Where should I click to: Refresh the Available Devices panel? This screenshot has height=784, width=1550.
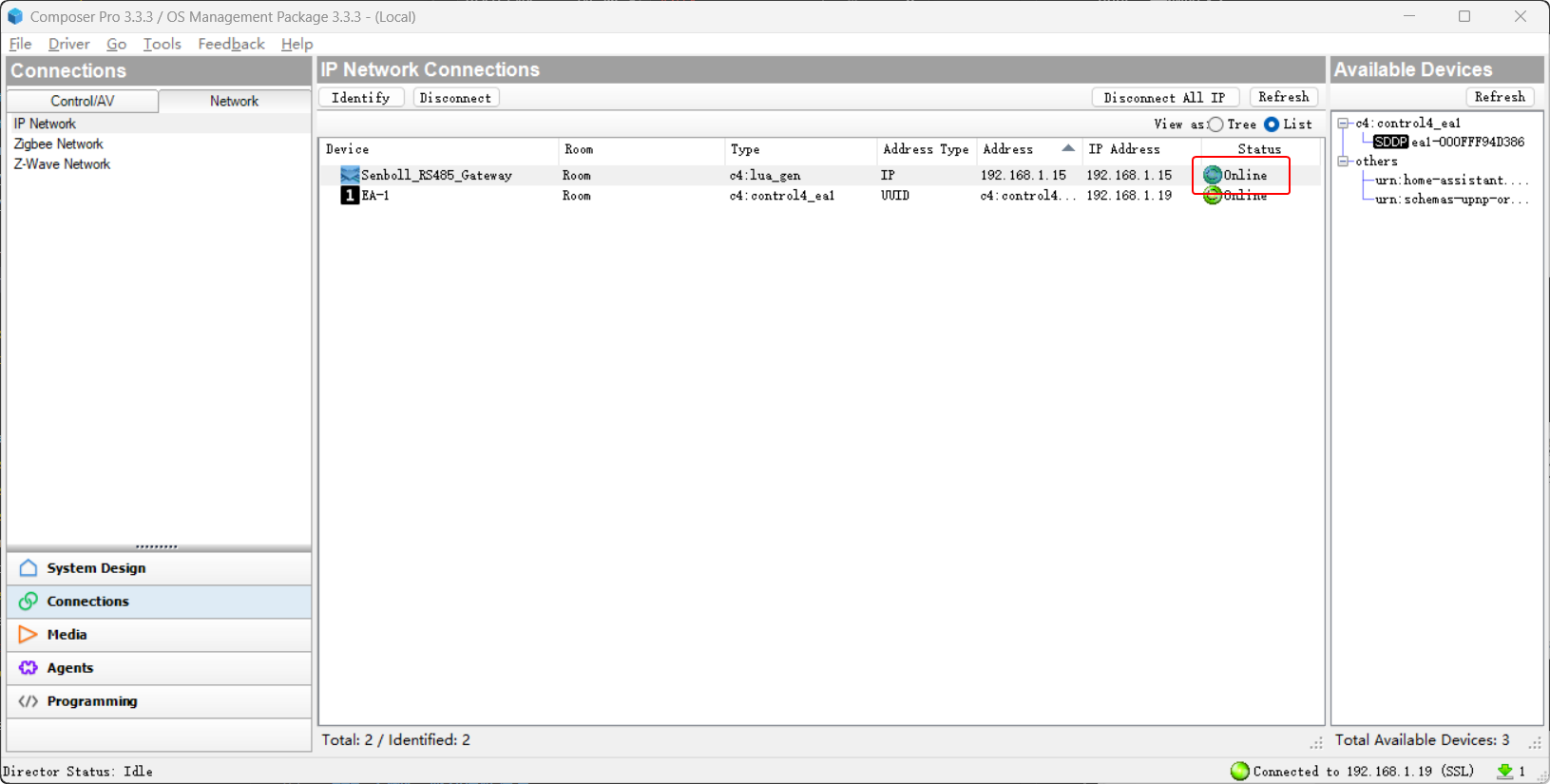pyautogui.click(x=1500, y=97)
